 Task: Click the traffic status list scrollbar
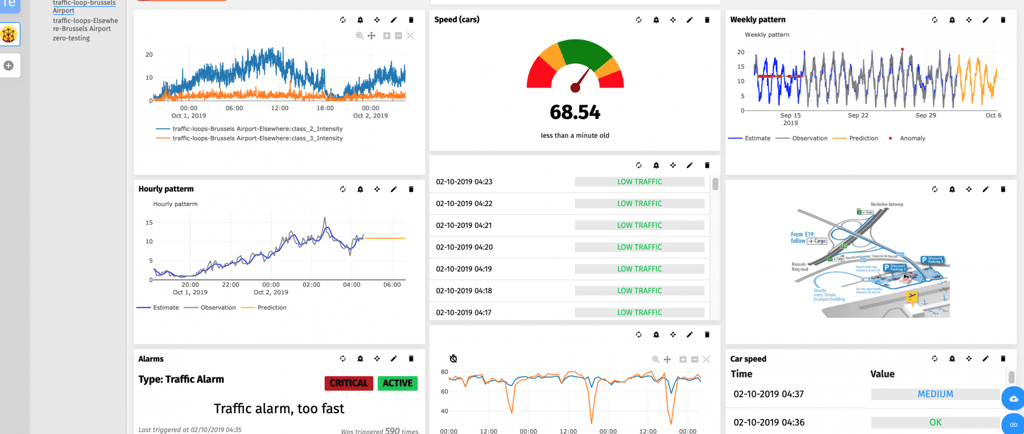(x=715, y=184)
